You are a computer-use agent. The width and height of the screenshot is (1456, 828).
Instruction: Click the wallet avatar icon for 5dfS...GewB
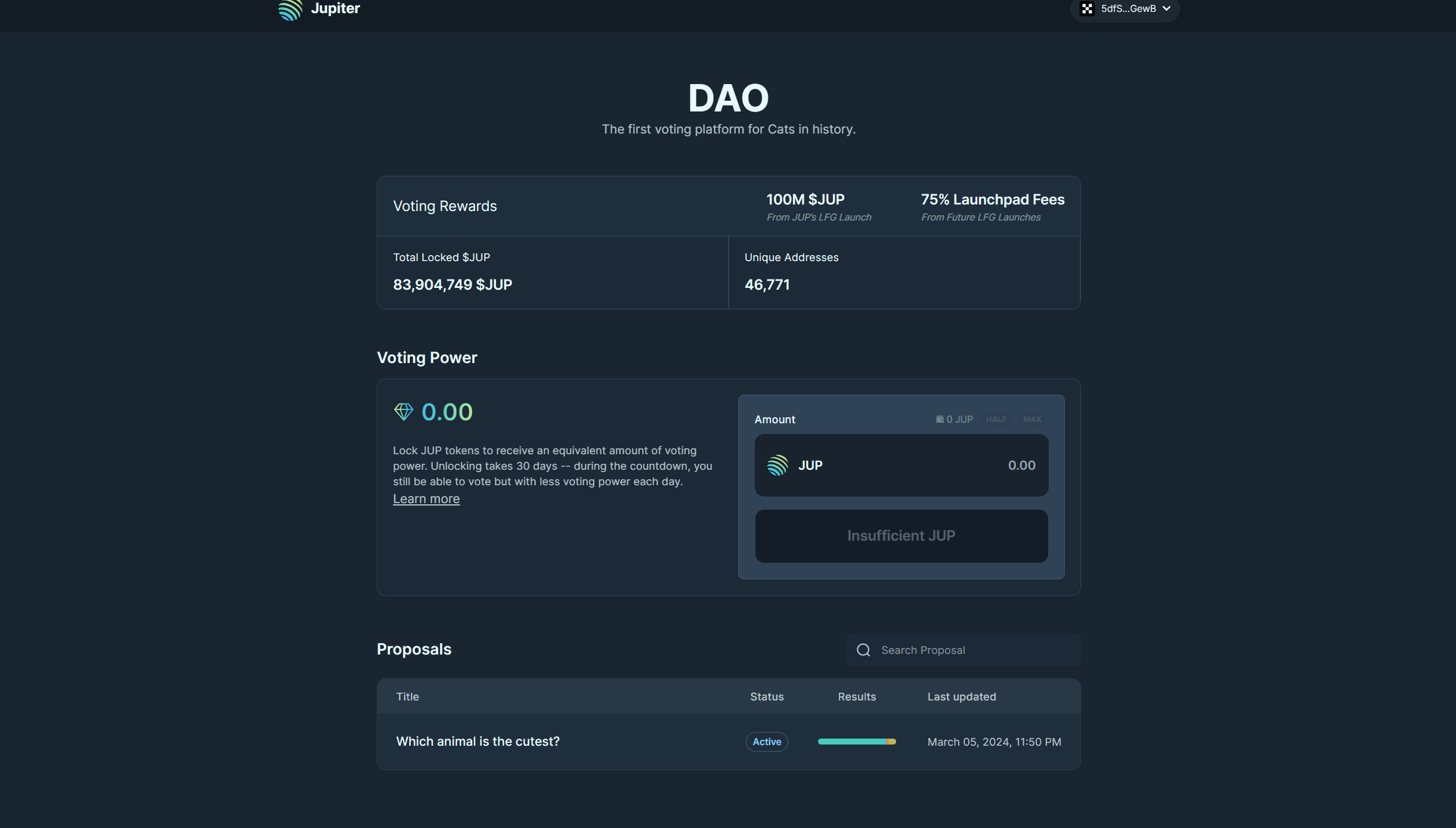pyautogui.click(x=1086, y=9)
